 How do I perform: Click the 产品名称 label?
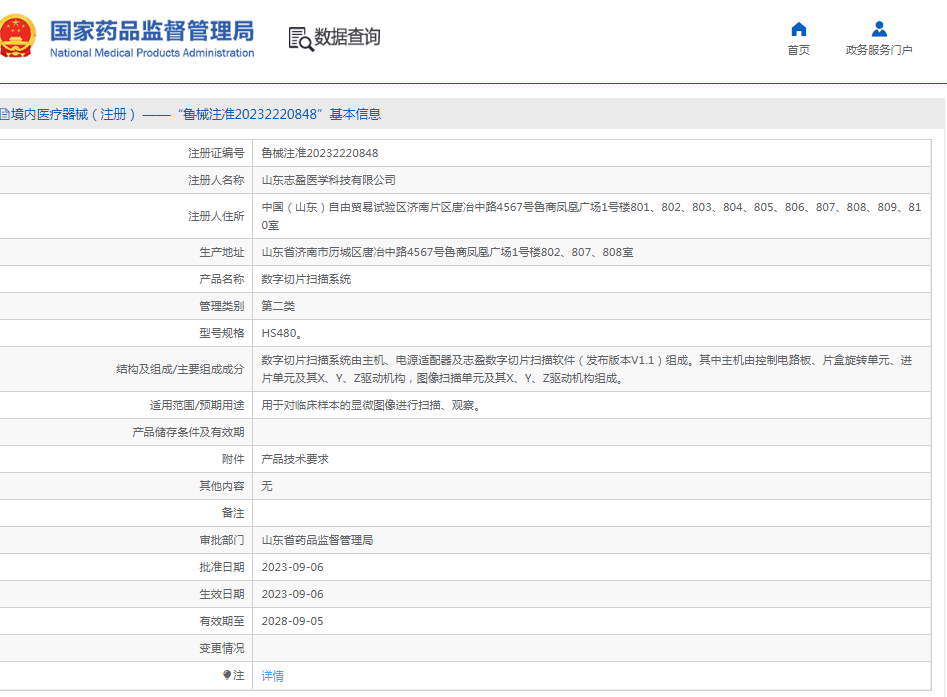tap(222, 279)
